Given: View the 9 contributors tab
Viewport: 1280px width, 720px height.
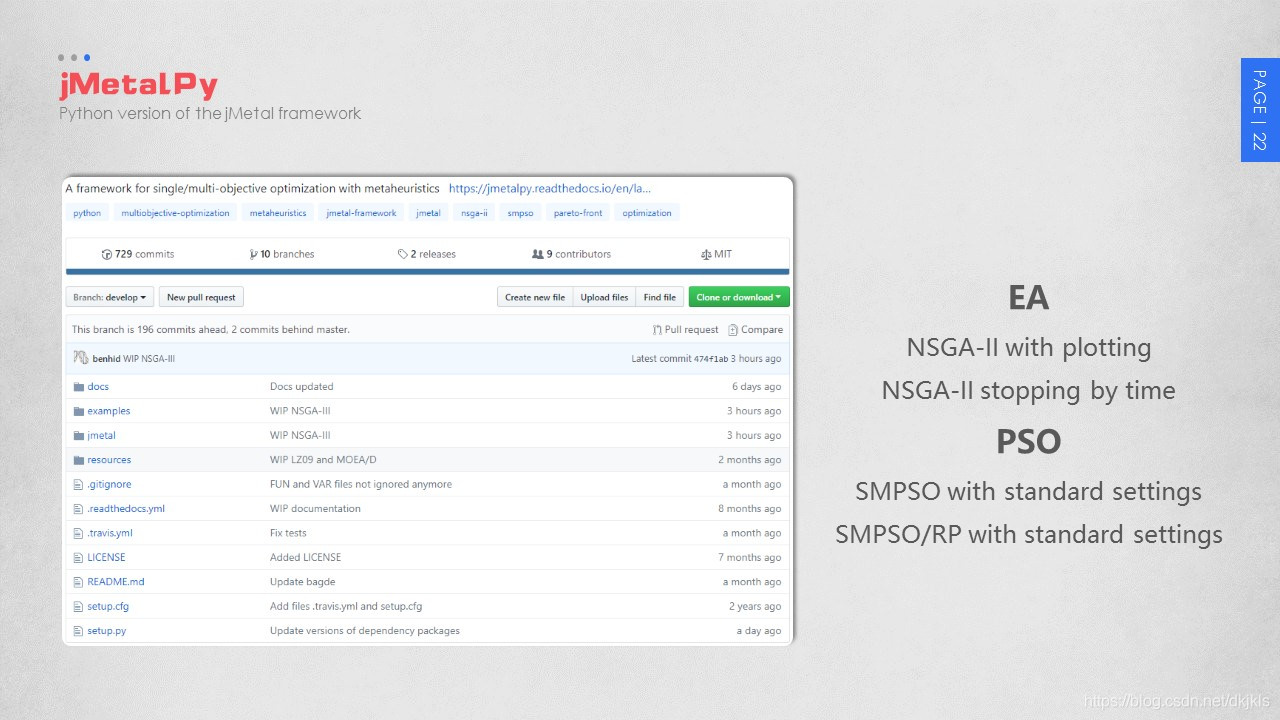Looking at the screenshot, I should (572, 254).
